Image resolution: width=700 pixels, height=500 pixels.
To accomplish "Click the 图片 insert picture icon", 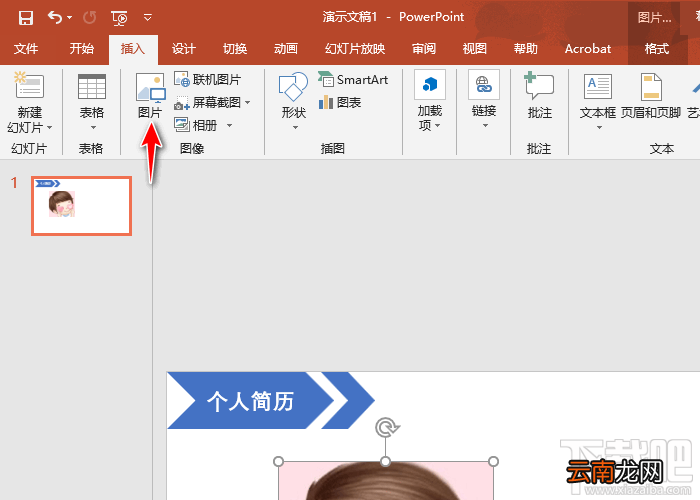I will click(150, 88).
